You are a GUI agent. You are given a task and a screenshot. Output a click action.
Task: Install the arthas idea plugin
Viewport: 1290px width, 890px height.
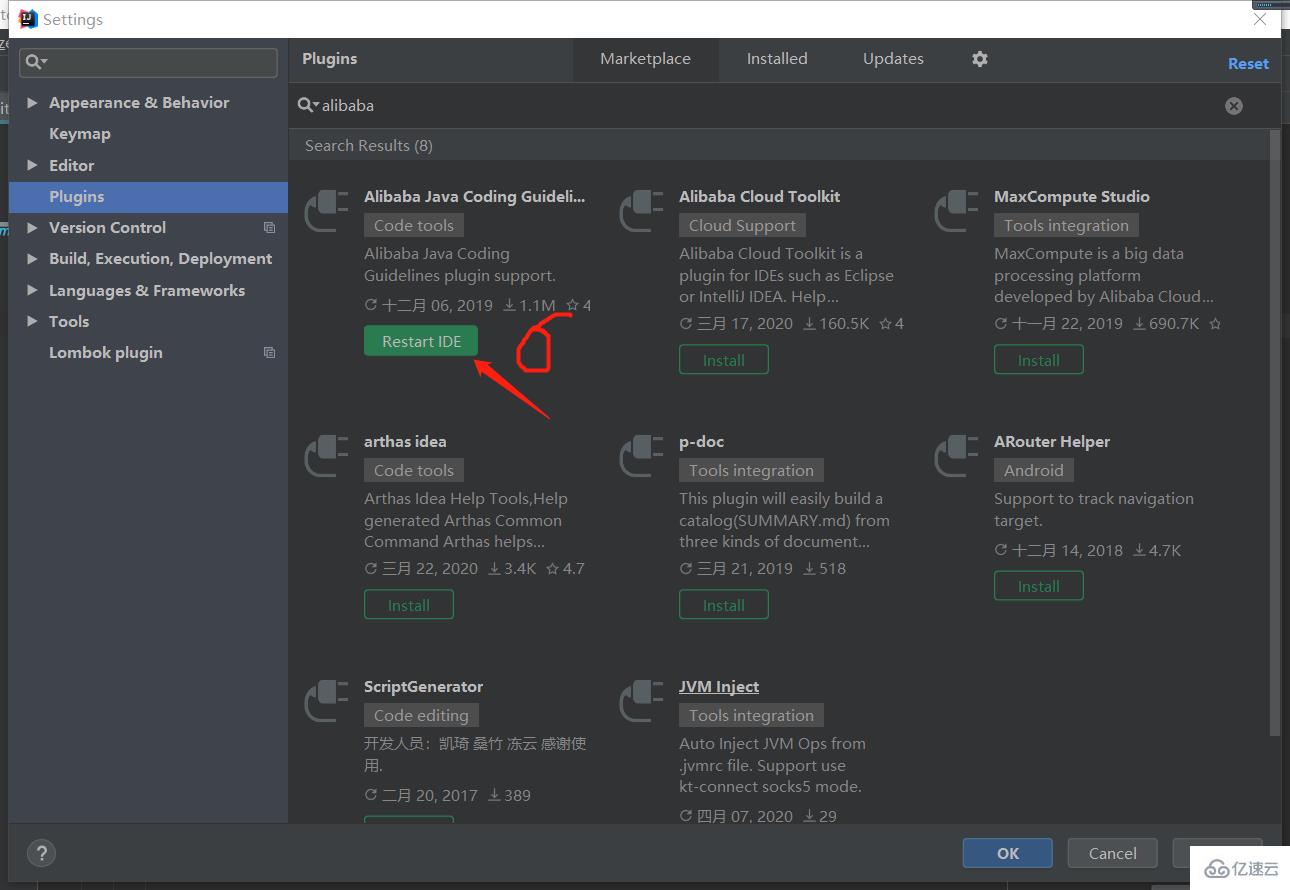409,605
